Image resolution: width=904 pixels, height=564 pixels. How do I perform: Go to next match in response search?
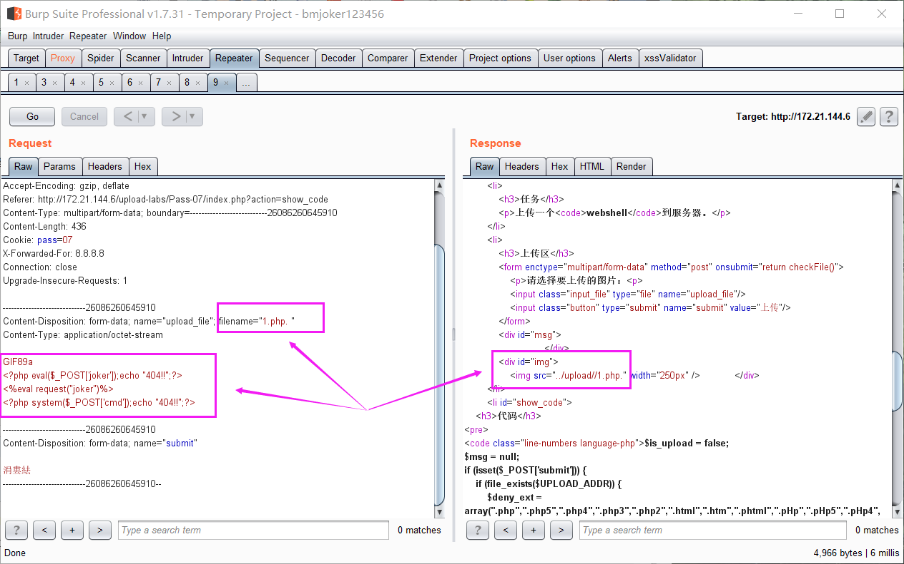561,529
